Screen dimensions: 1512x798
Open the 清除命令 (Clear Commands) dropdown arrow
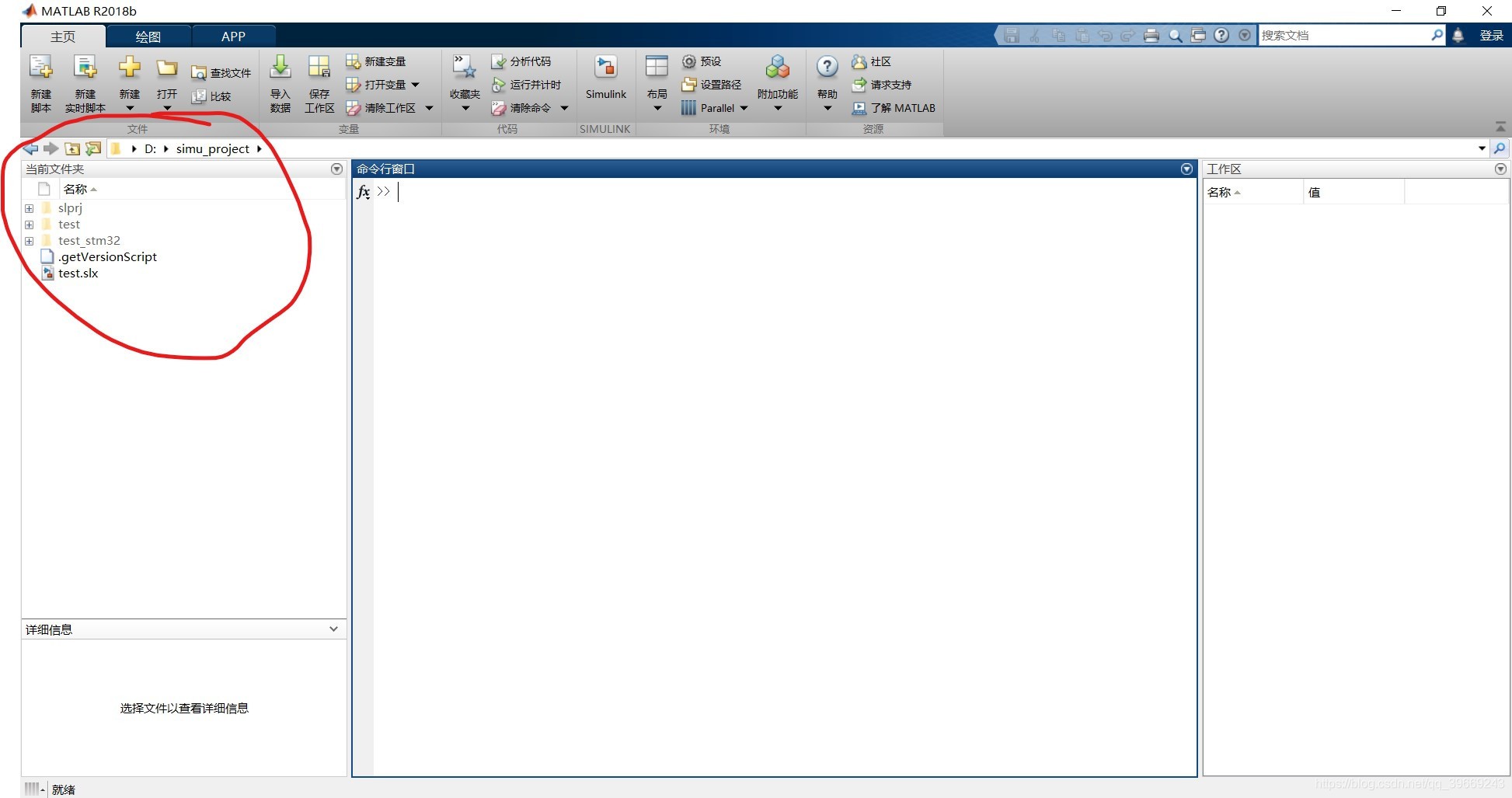click(x=565, y=108)
